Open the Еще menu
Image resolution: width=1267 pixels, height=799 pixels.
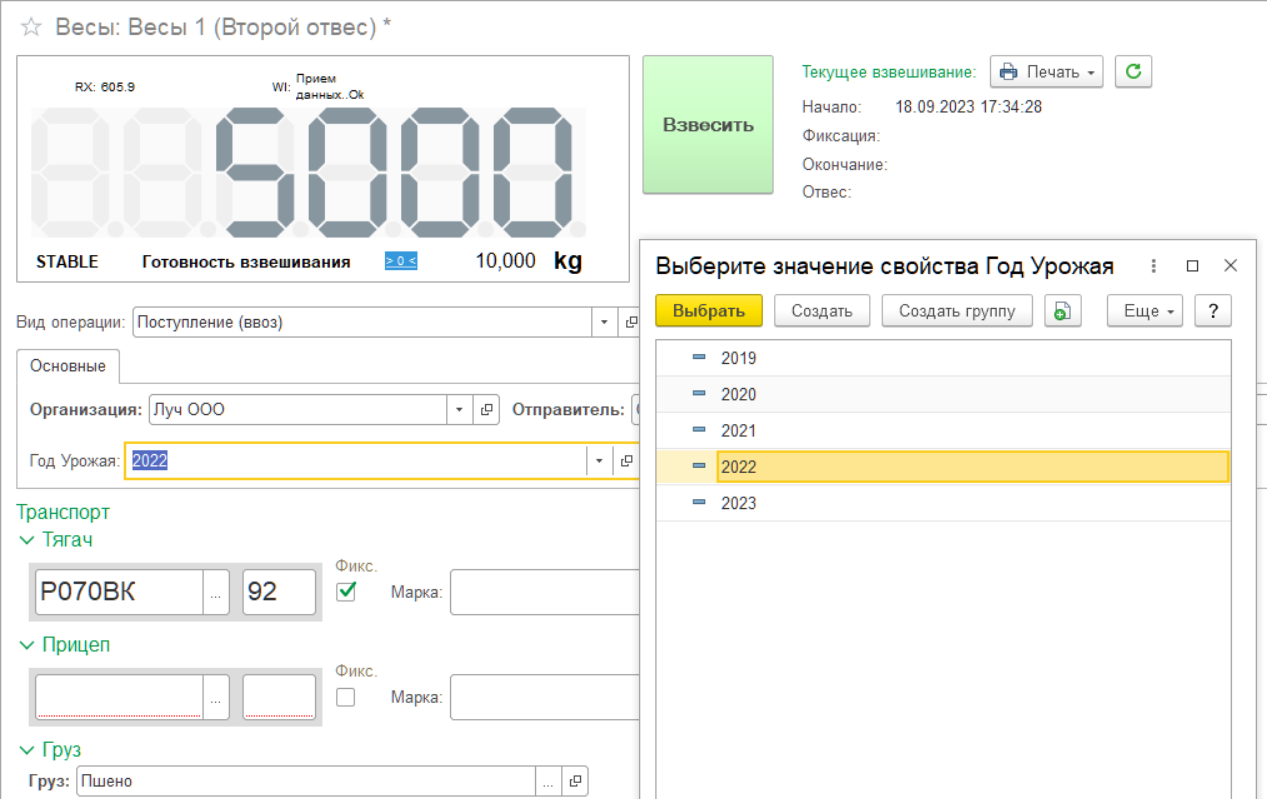tap(1145, 311)
